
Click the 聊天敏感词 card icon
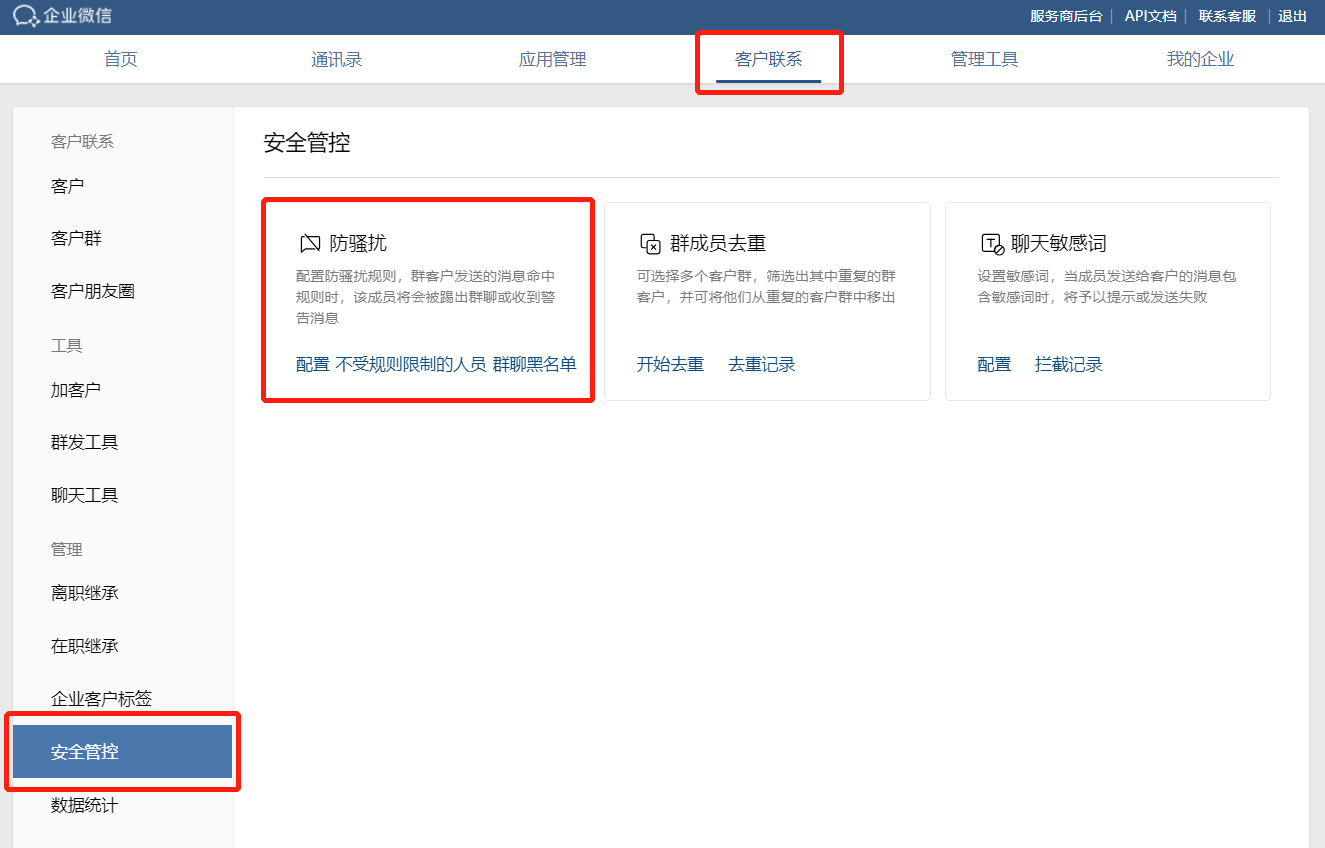tap(991, 244)
